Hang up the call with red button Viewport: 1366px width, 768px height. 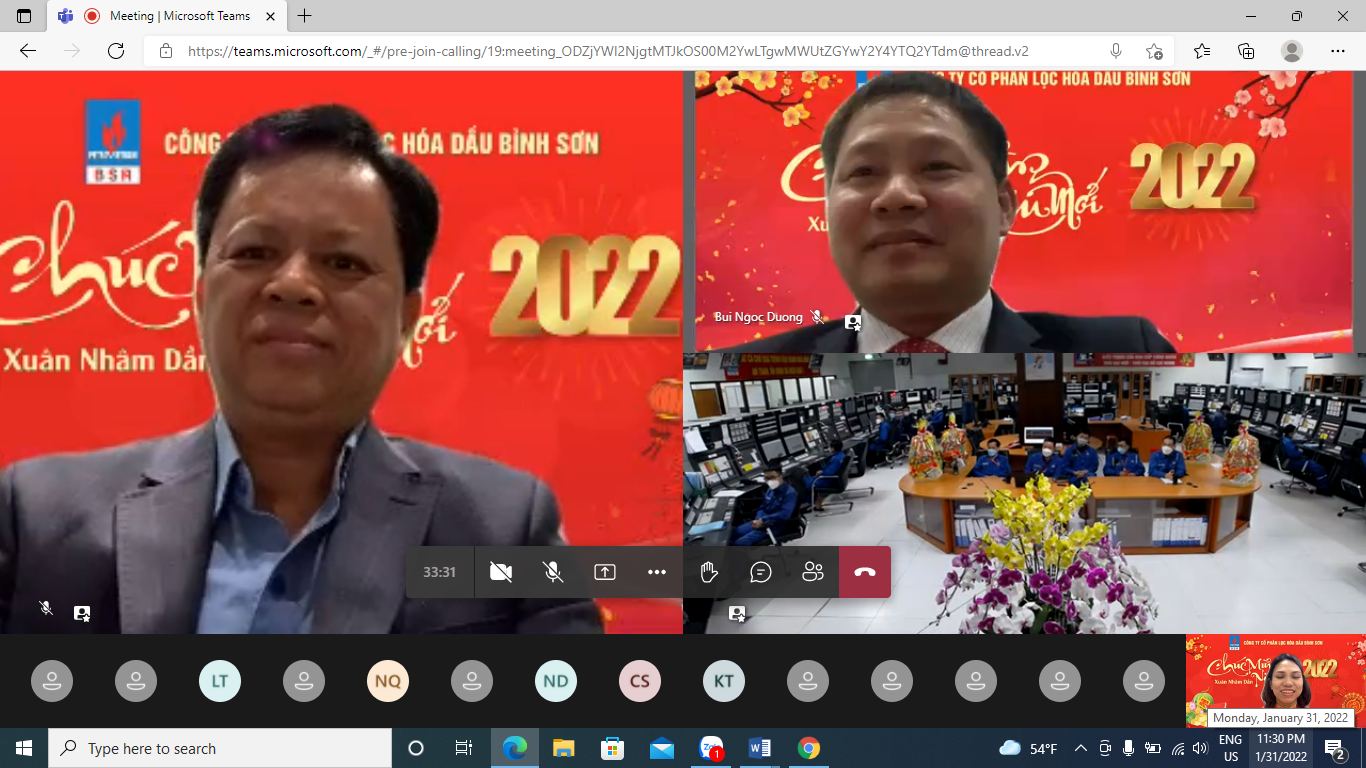[865, 572]
